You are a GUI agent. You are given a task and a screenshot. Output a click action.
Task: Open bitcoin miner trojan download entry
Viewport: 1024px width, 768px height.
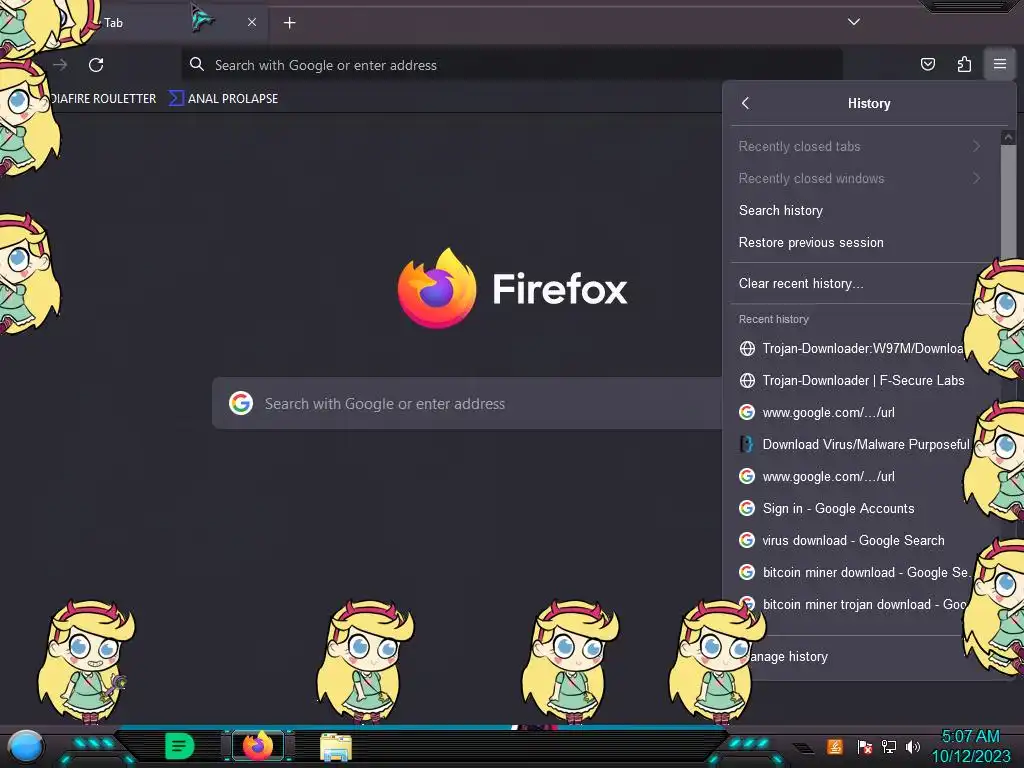coord(852,604)
